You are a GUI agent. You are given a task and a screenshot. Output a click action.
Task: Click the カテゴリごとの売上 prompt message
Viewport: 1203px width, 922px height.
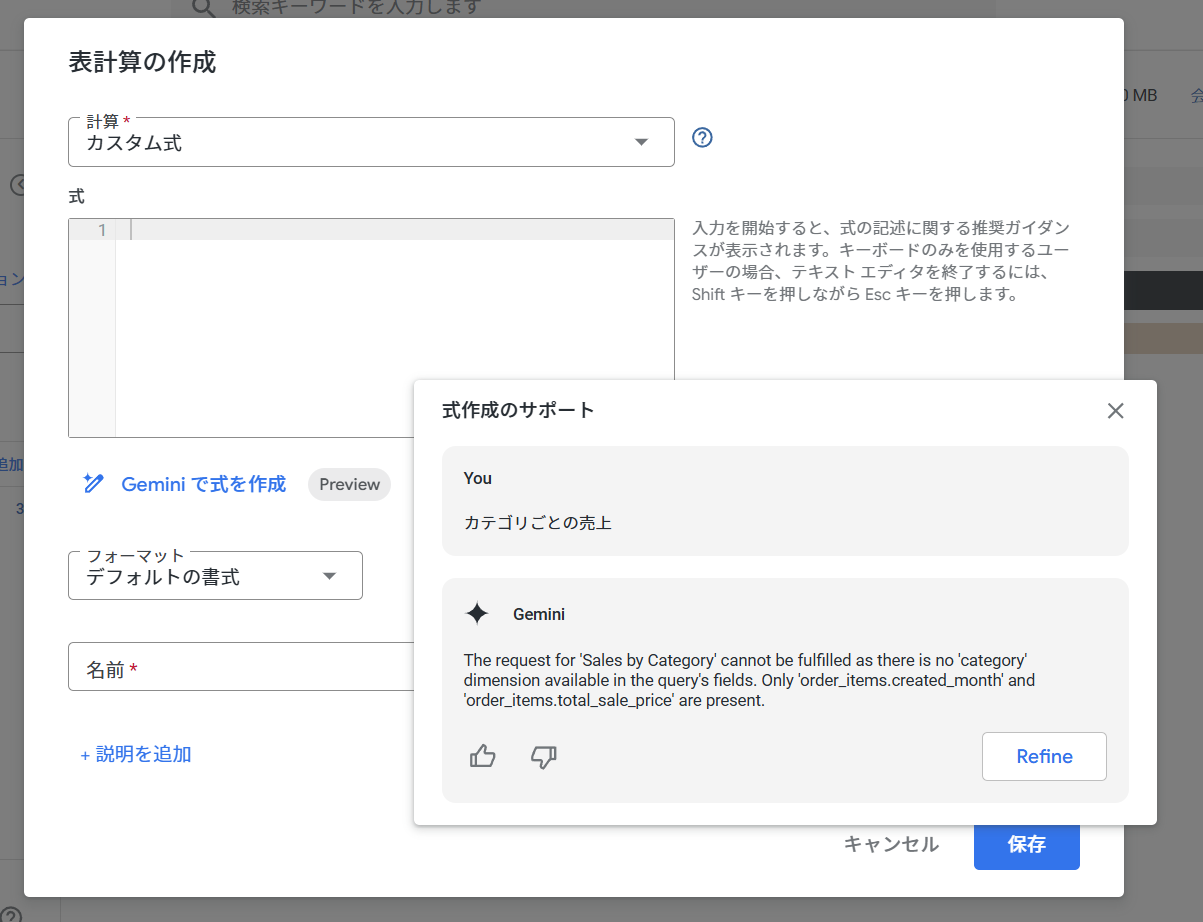tap(538, 522)
